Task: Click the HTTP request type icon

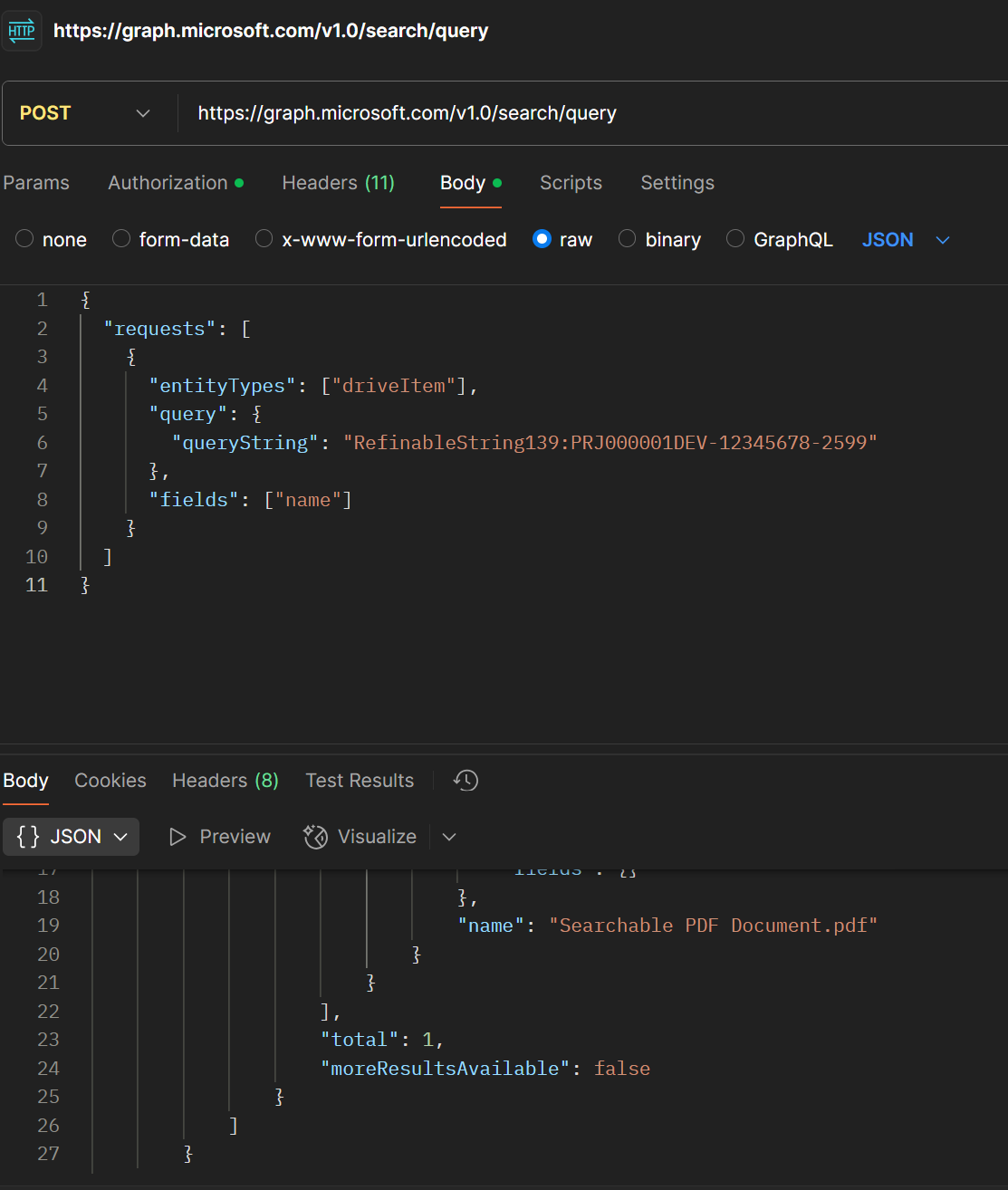Action: tap(21, 31)
